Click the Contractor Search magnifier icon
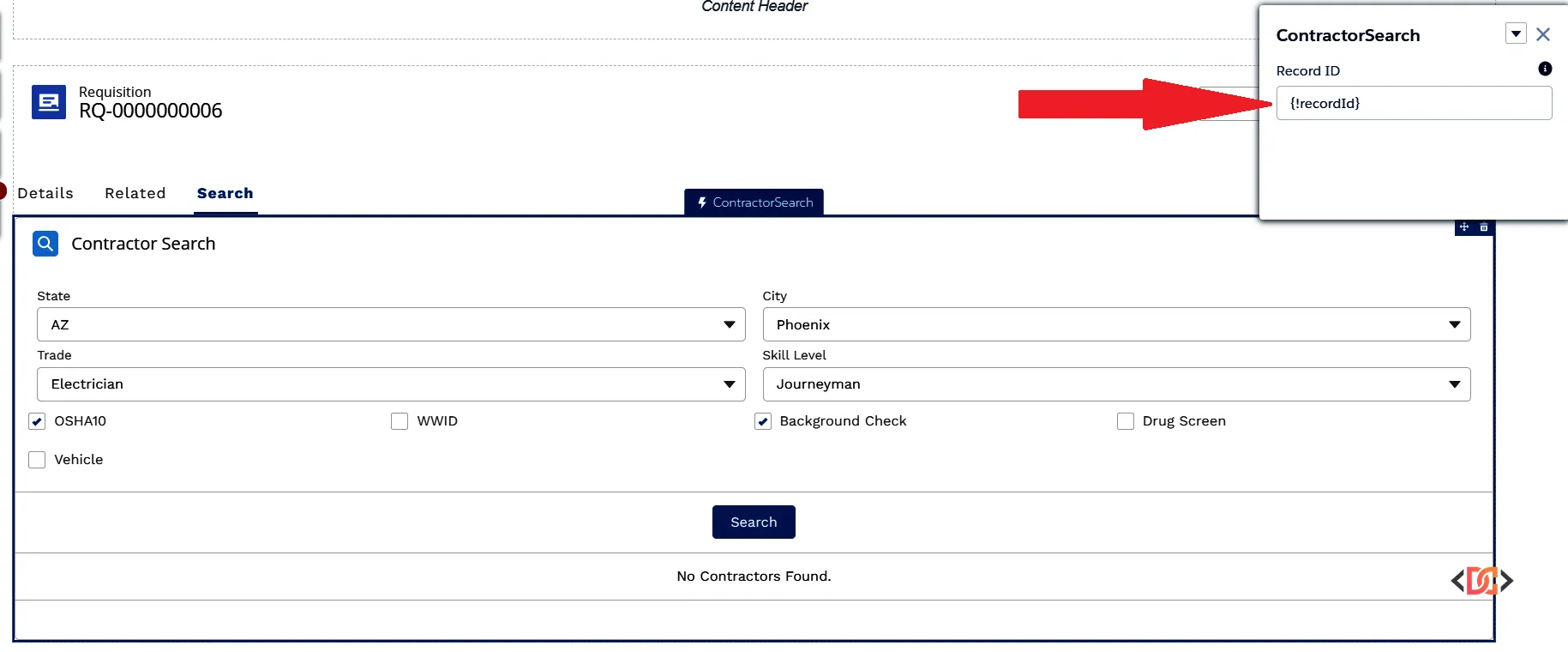1568x652 pixels. (45, 244)
